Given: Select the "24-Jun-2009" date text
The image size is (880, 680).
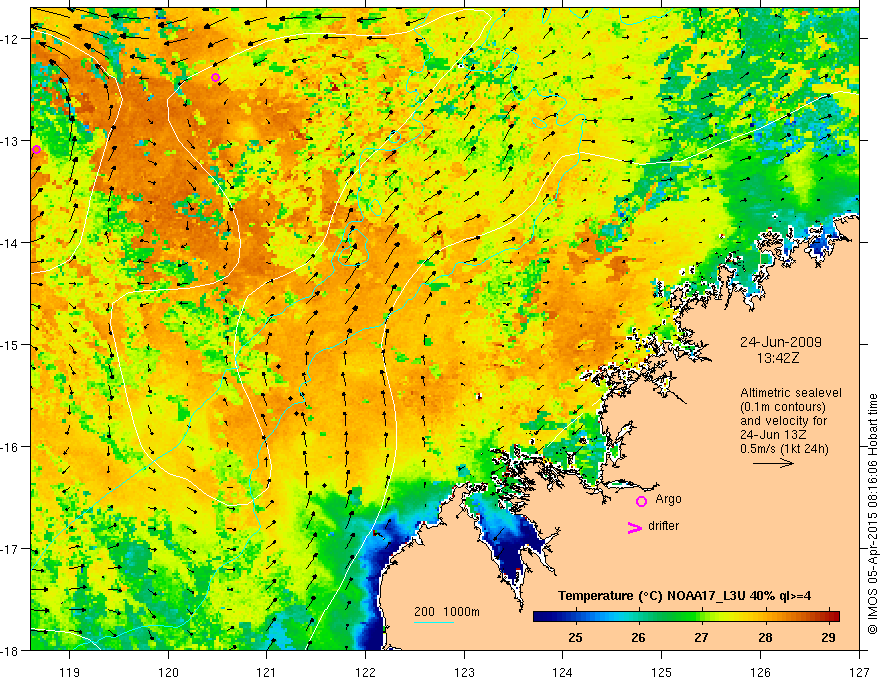Looking at the screenshot, I should pos(781,342).
